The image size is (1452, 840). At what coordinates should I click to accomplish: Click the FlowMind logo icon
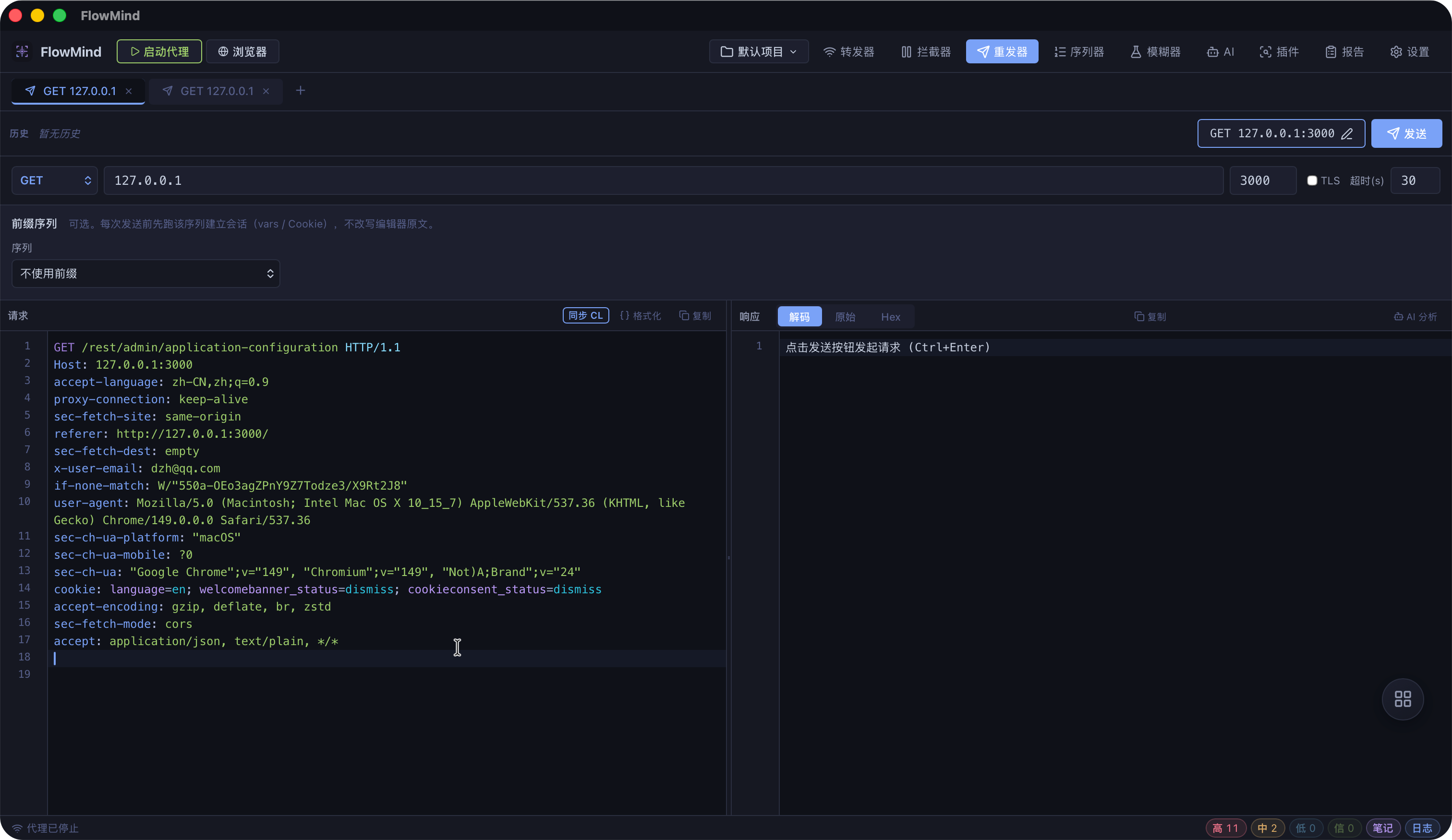(22, 52)
